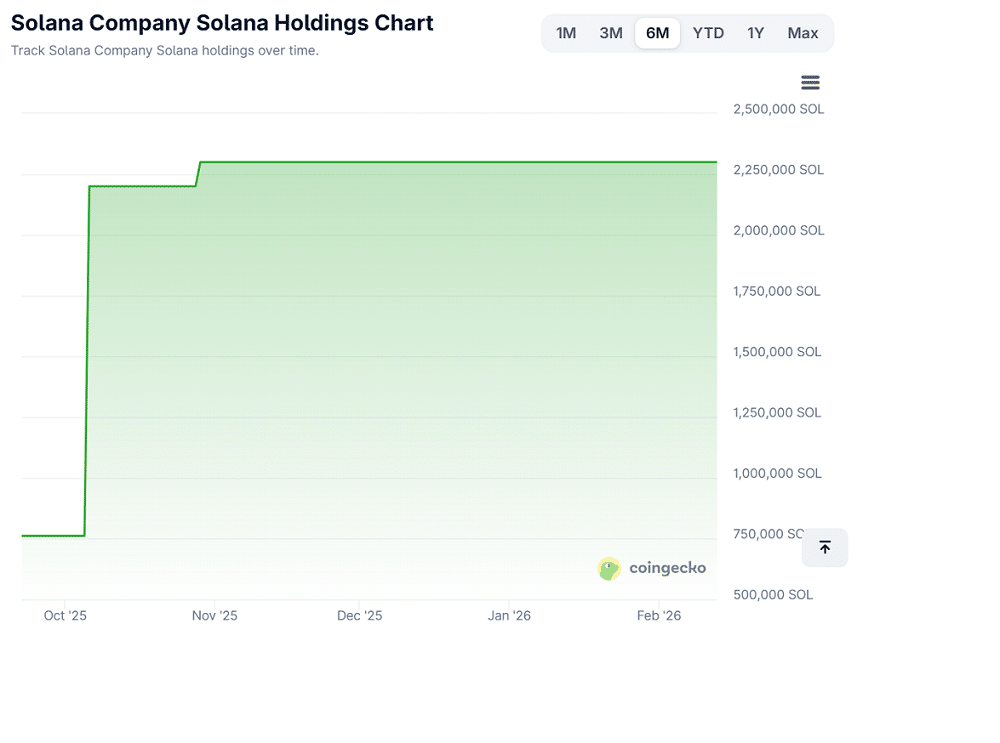
Task: Click the coingecko watermark text
Action: pyautogui.click(x=667, y=568)
